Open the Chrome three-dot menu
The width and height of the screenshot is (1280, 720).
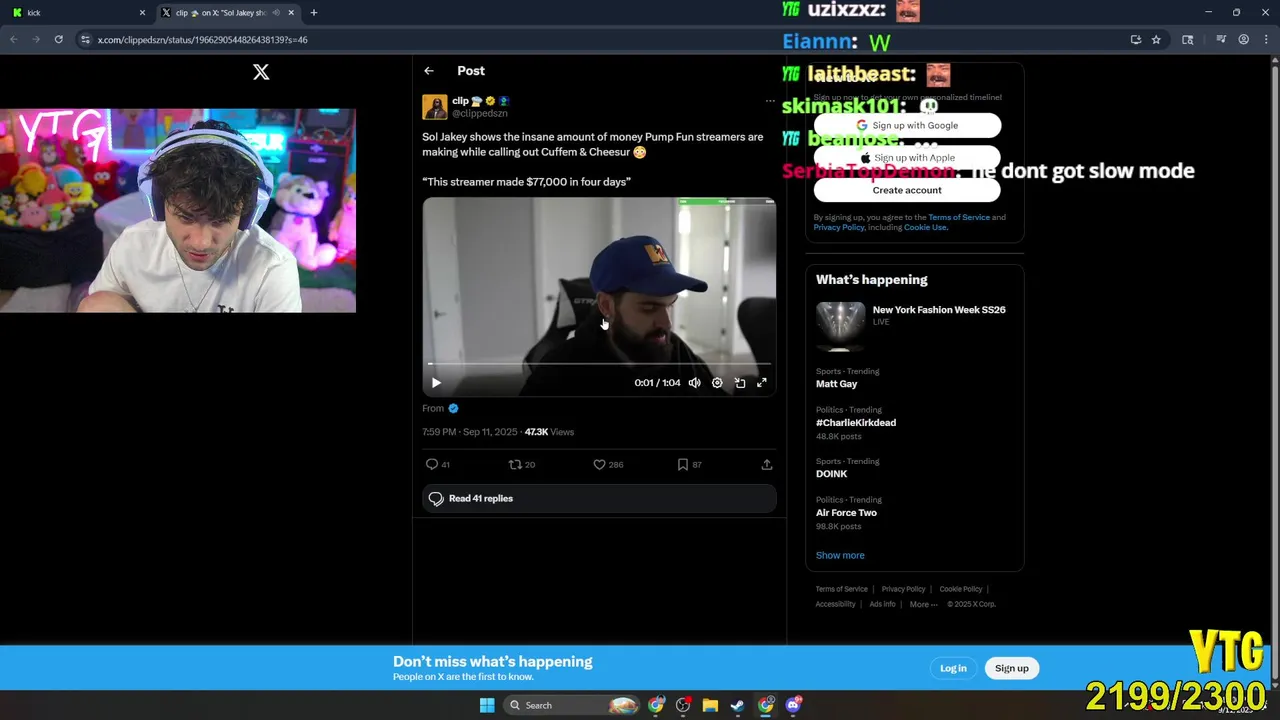click(x=1266, y=40)
